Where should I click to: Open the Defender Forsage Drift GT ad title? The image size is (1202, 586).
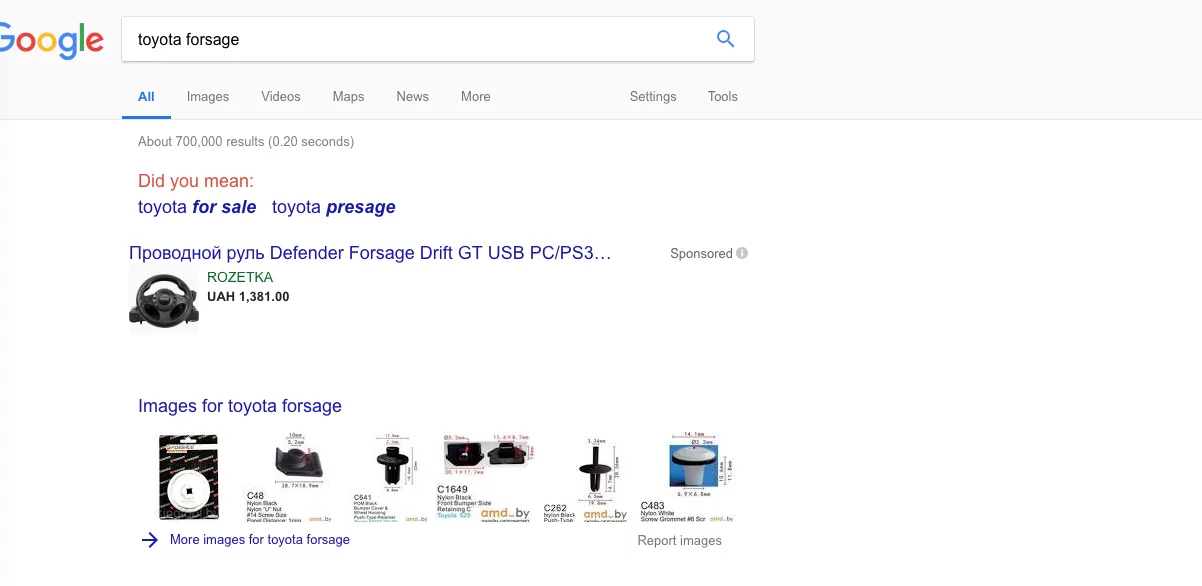(x=370, y=253)
